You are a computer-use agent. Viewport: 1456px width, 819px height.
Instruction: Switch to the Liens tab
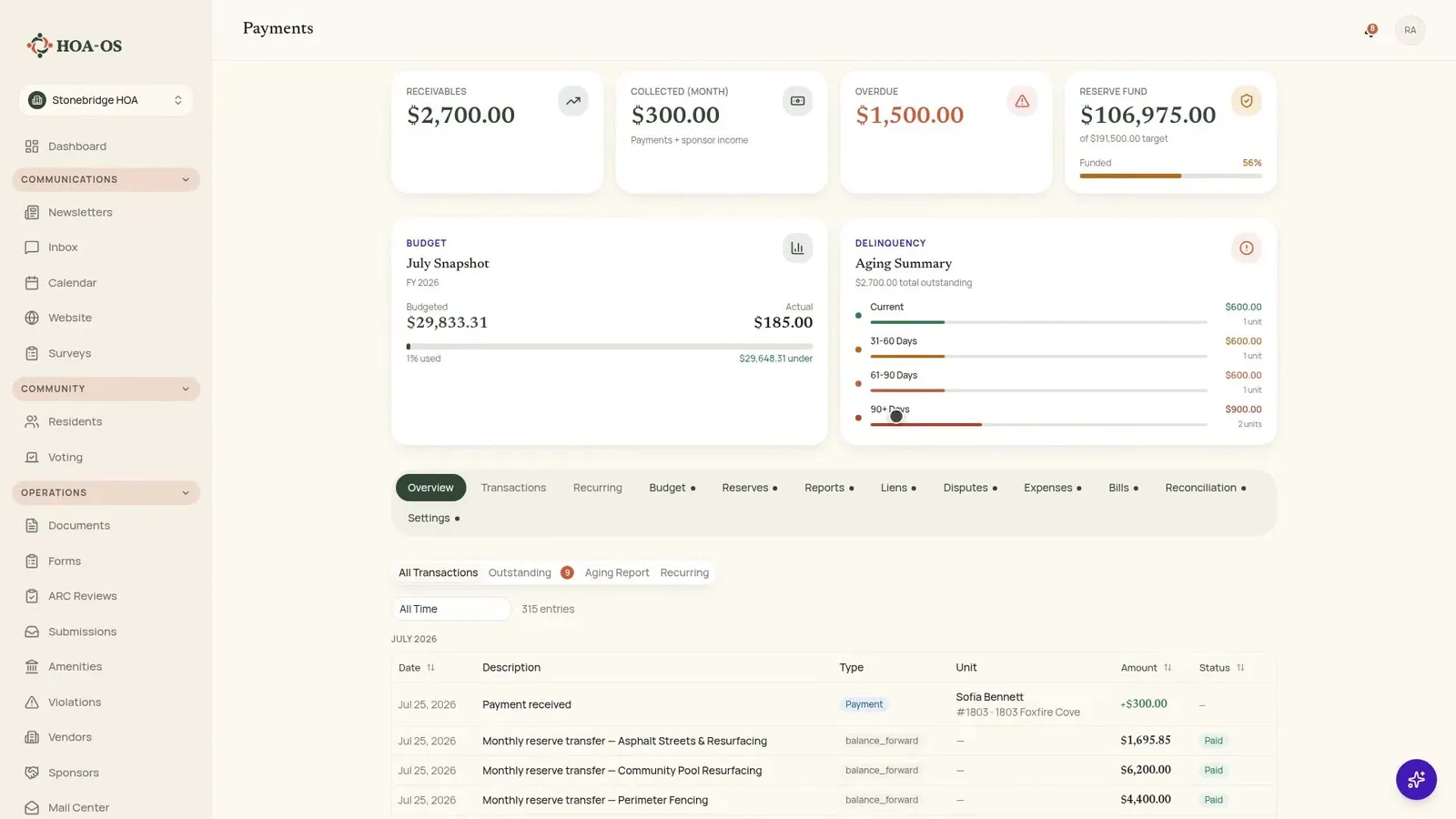click(x=898, y=488)
